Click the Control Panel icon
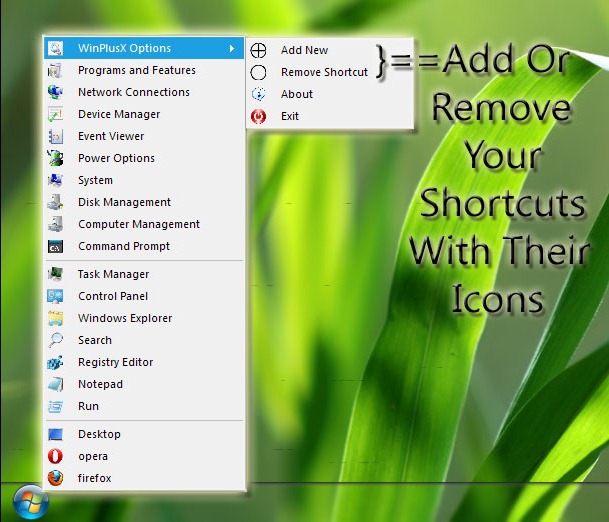 click(55, 296)
